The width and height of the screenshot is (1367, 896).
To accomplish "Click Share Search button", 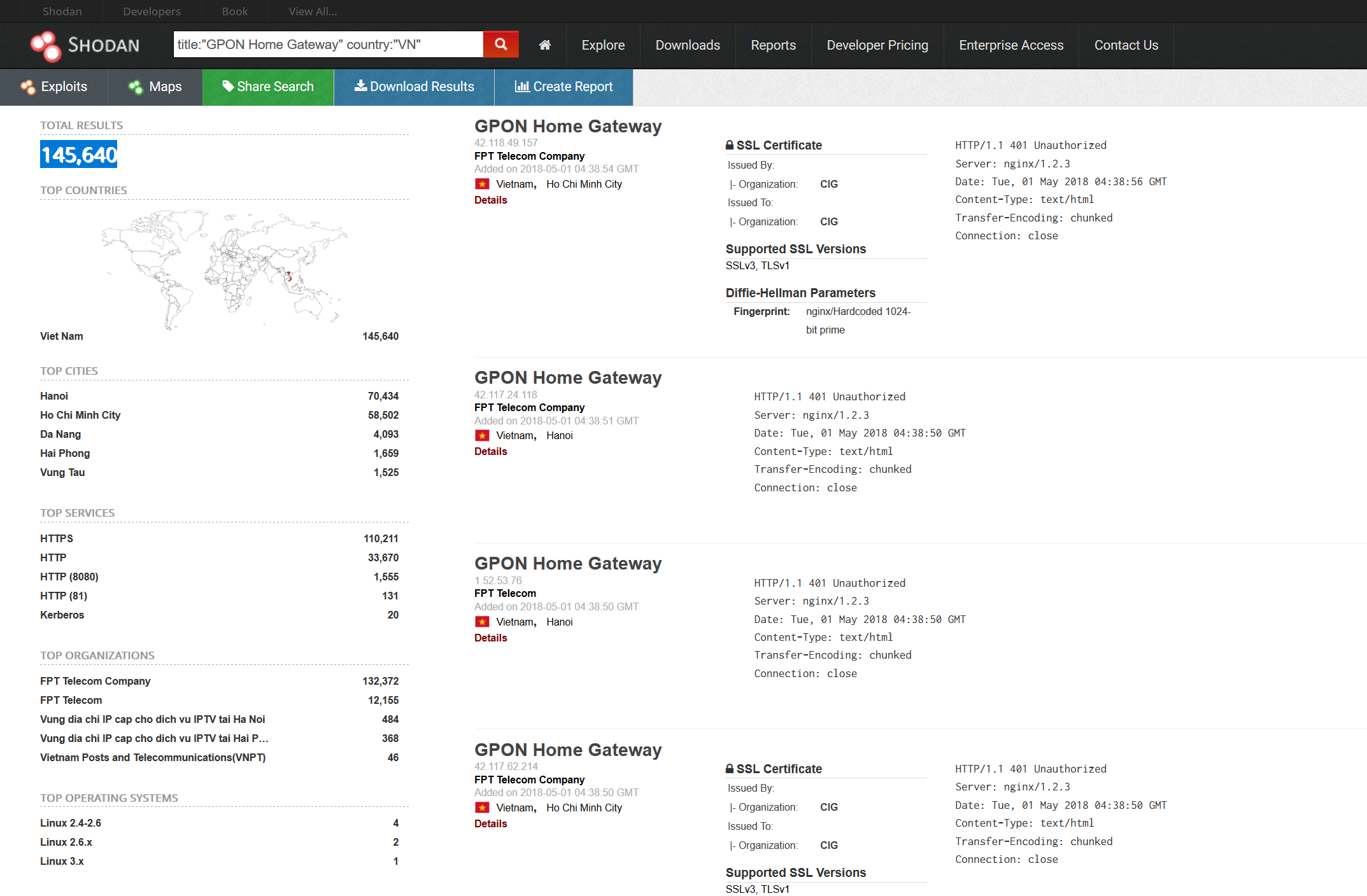I will pyautogui.click(x=268, y=87).
